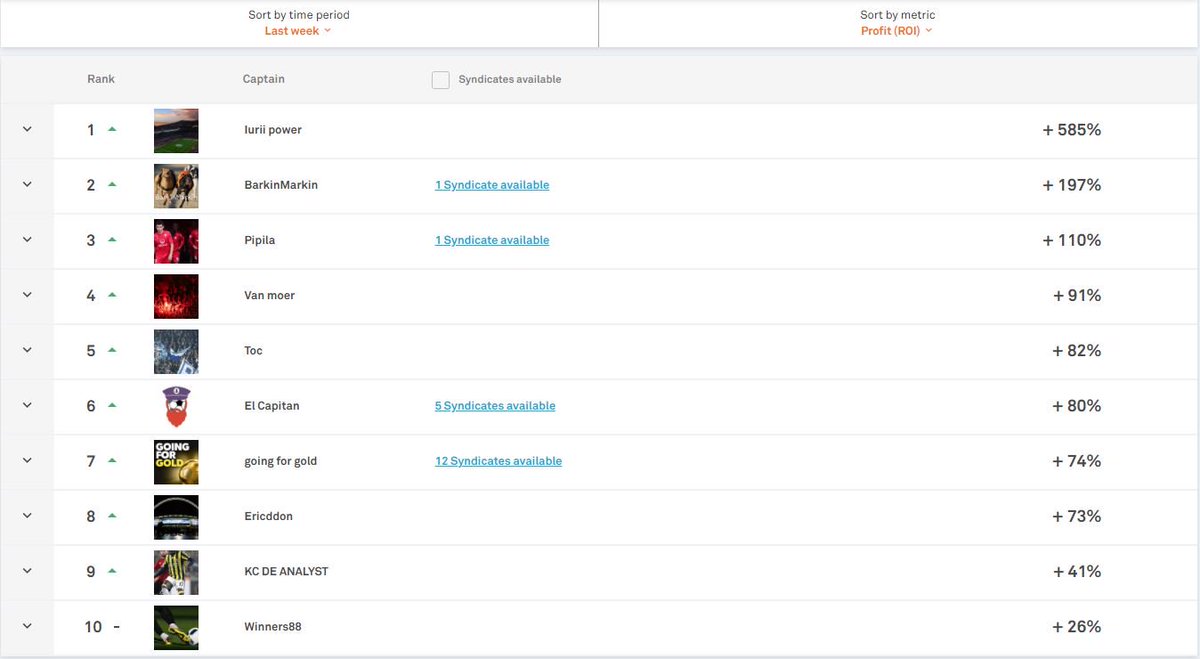Select the captain name Ericddon

click(x=268, y=516)
